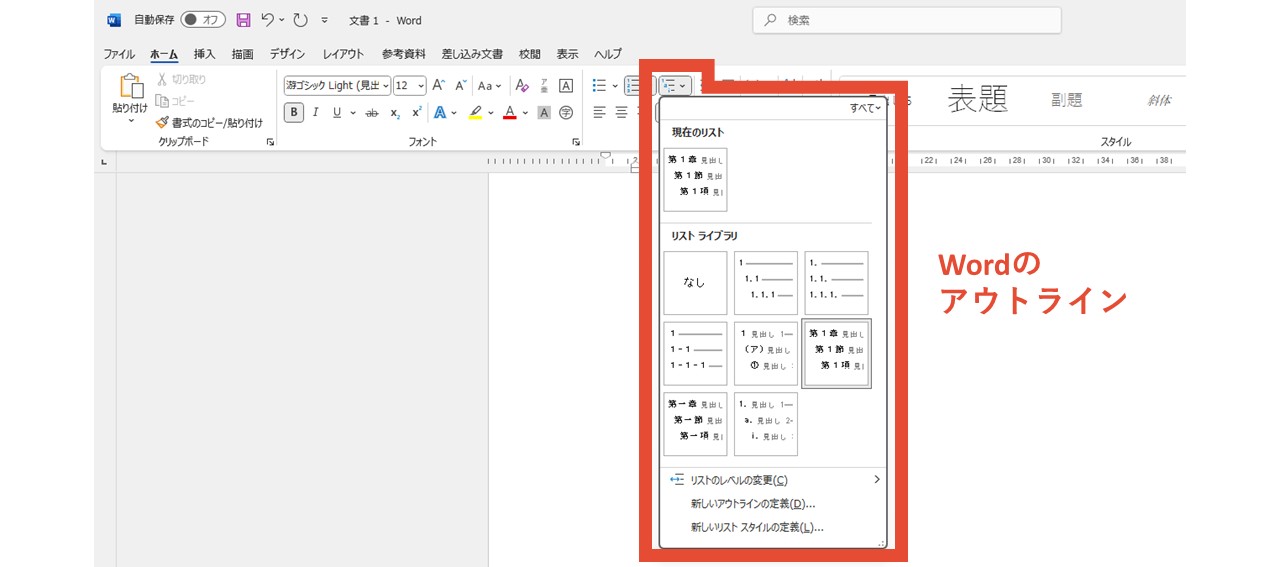Switch to the 挿入 tab
1280x567 pixels.
204,54
